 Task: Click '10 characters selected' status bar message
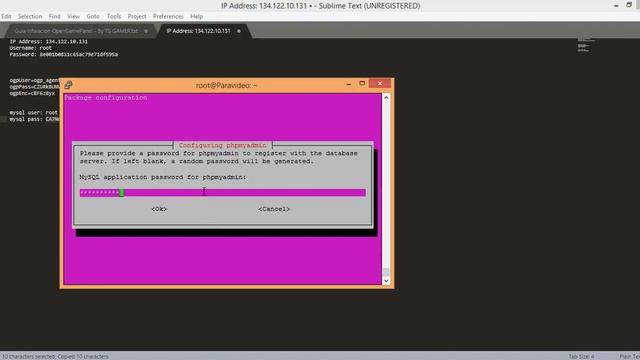[x=56, y=356]
